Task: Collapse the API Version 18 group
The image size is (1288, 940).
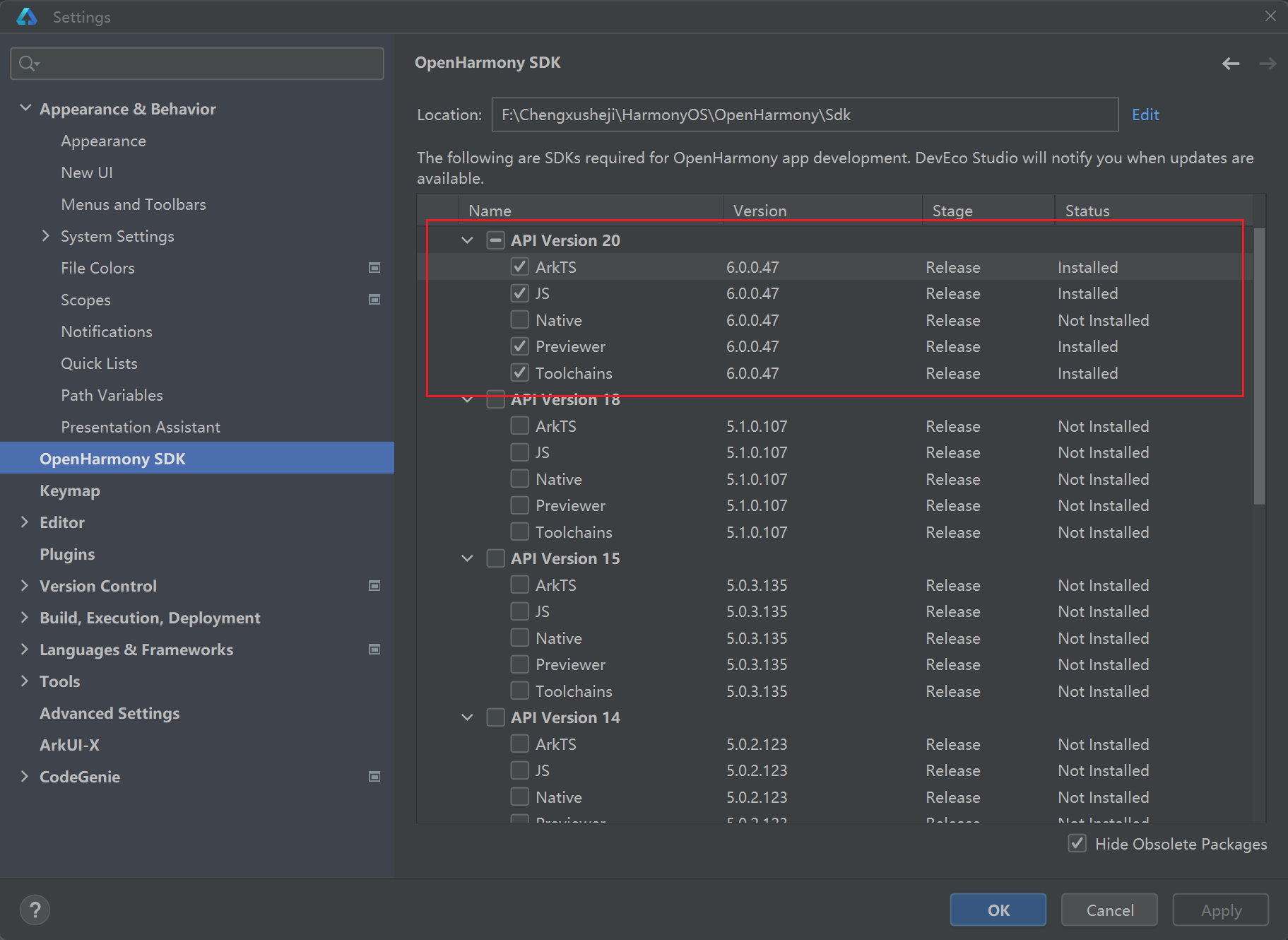Action: [x=467, y=400]
